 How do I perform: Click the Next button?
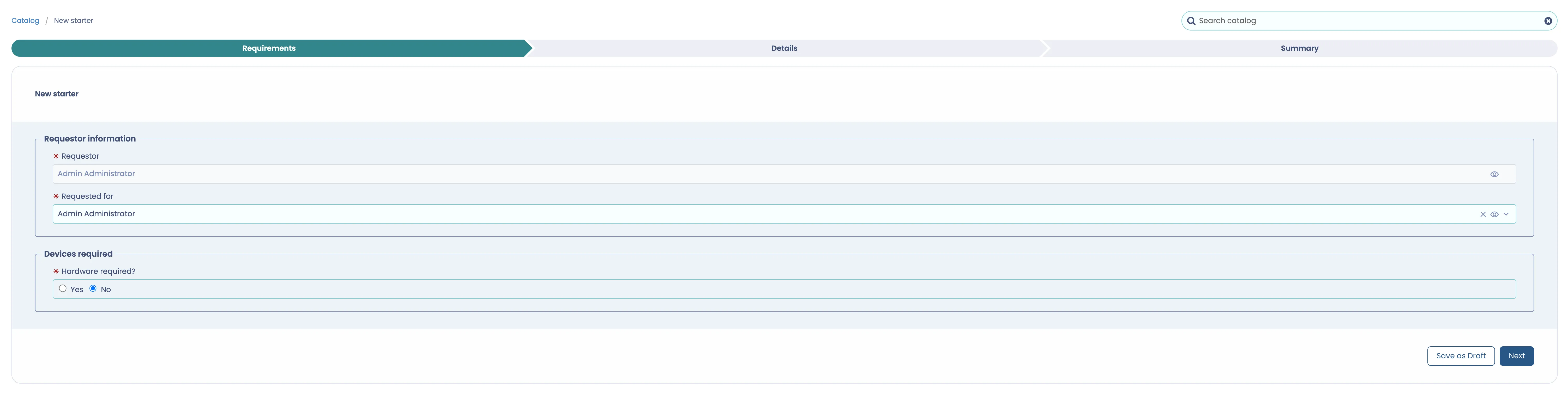tap(1516, 356)
